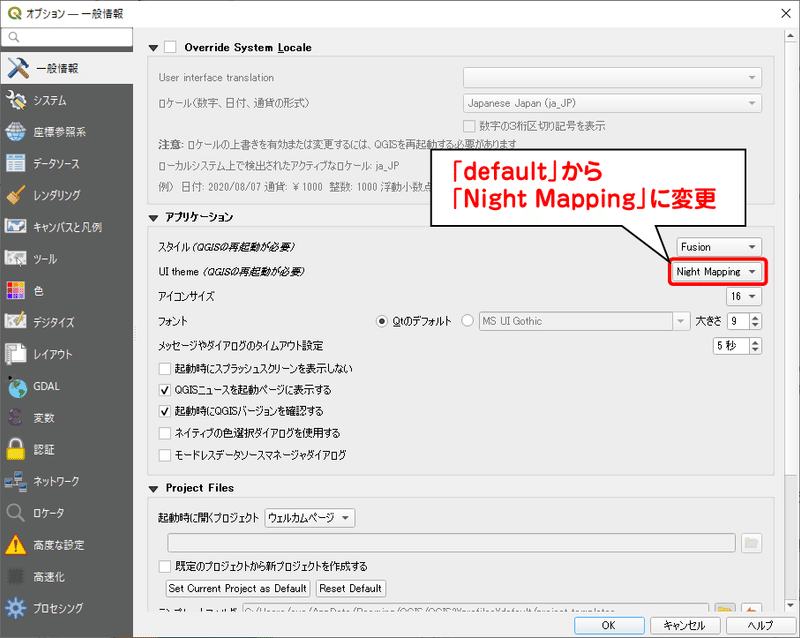Screen dimensions: 800x638
Task: Open the システム gears icon in sidebar
Action: click(16, 100)
